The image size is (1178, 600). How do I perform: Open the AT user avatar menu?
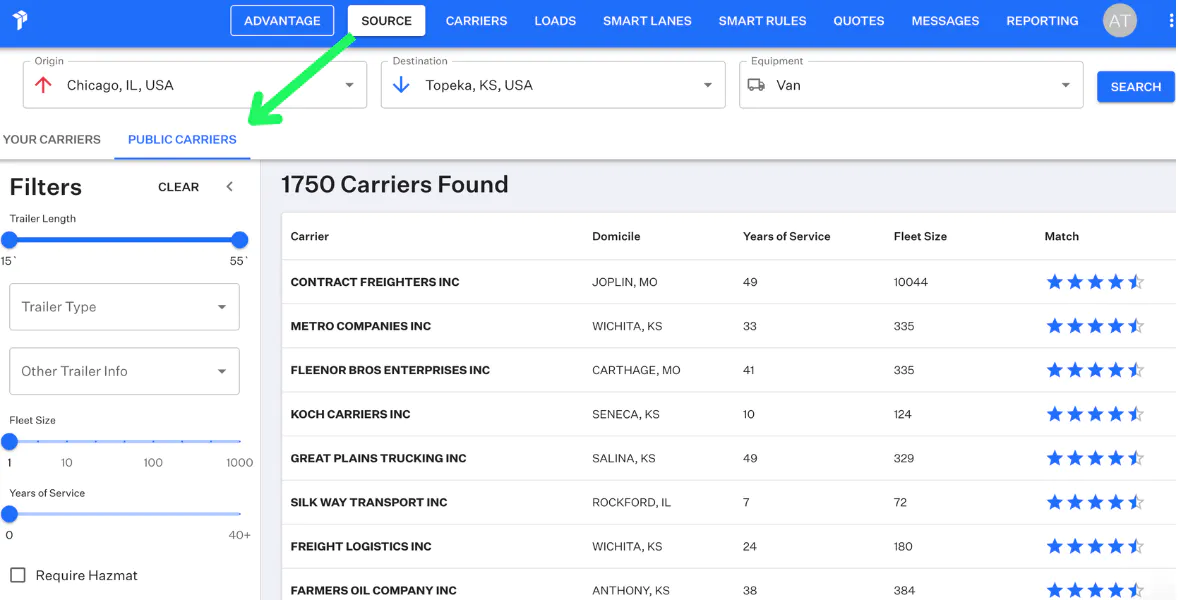pyautogui.click(x=1119, y=21)
